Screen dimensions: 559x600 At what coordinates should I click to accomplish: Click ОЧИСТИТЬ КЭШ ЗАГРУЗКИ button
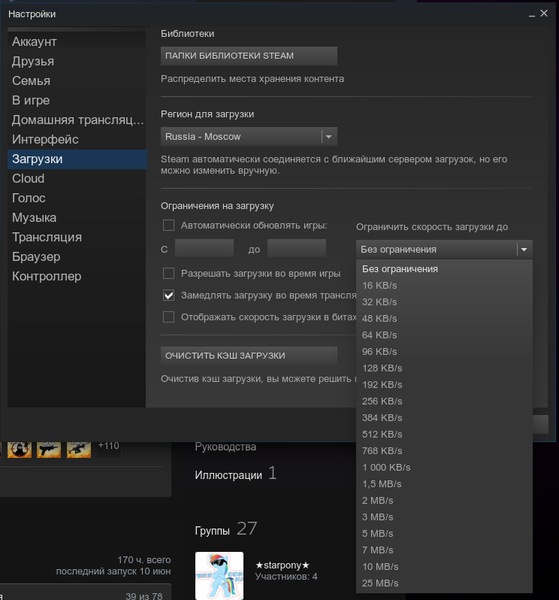tap(249, 356)
